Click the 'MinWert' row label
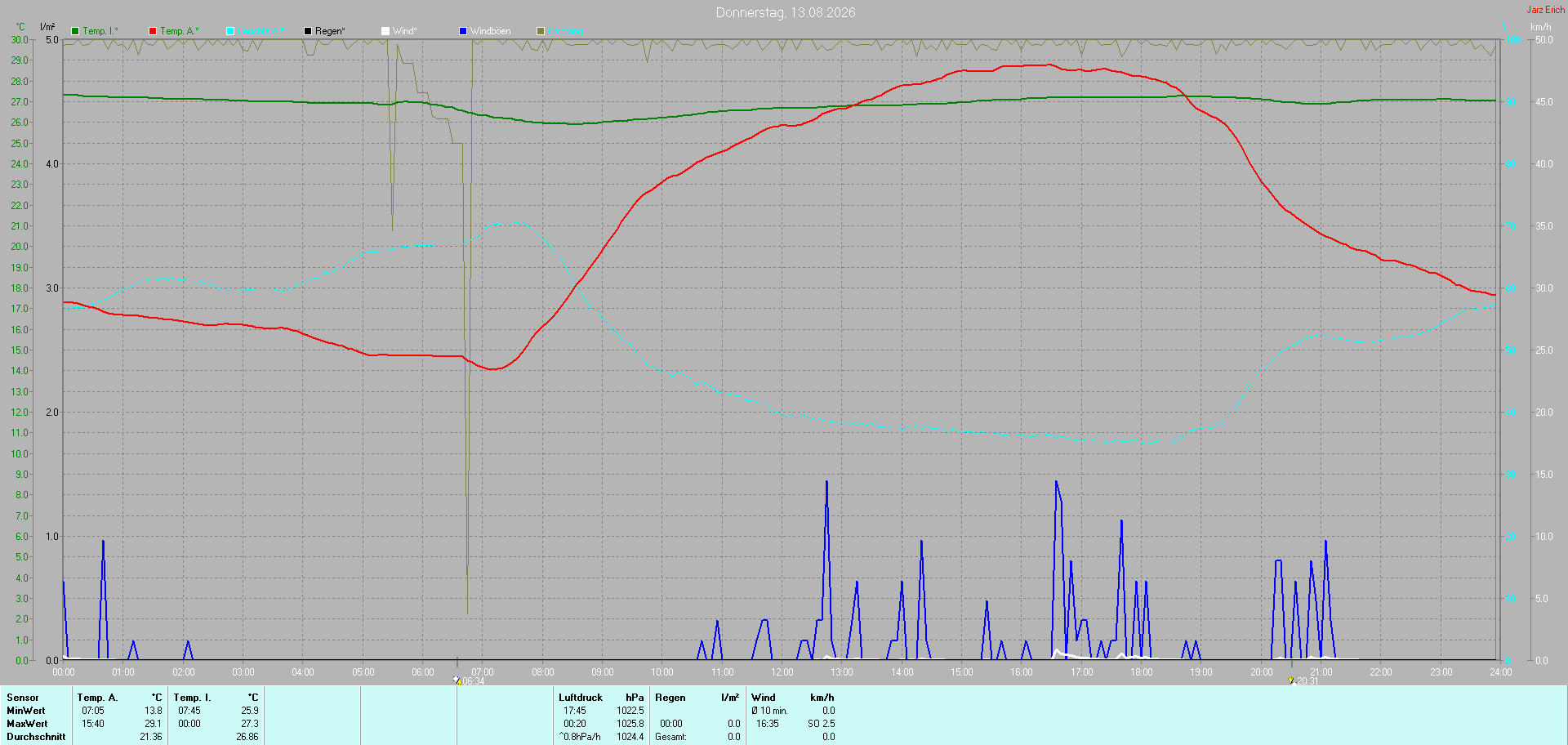The image size is (1568, 745). click(x=26, y=711)
